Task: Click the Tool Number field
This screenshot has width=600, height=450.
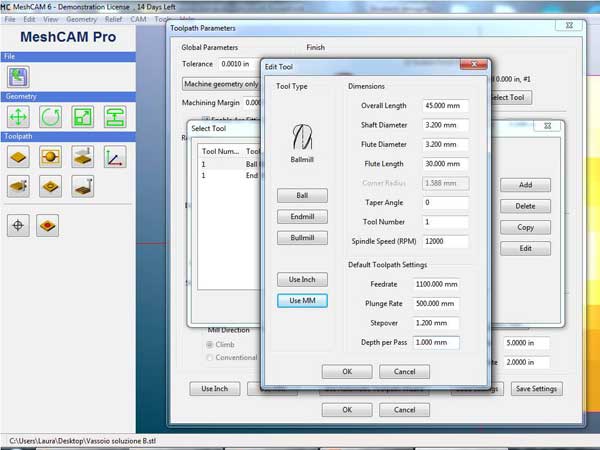Action: click(x=445, y=222)
